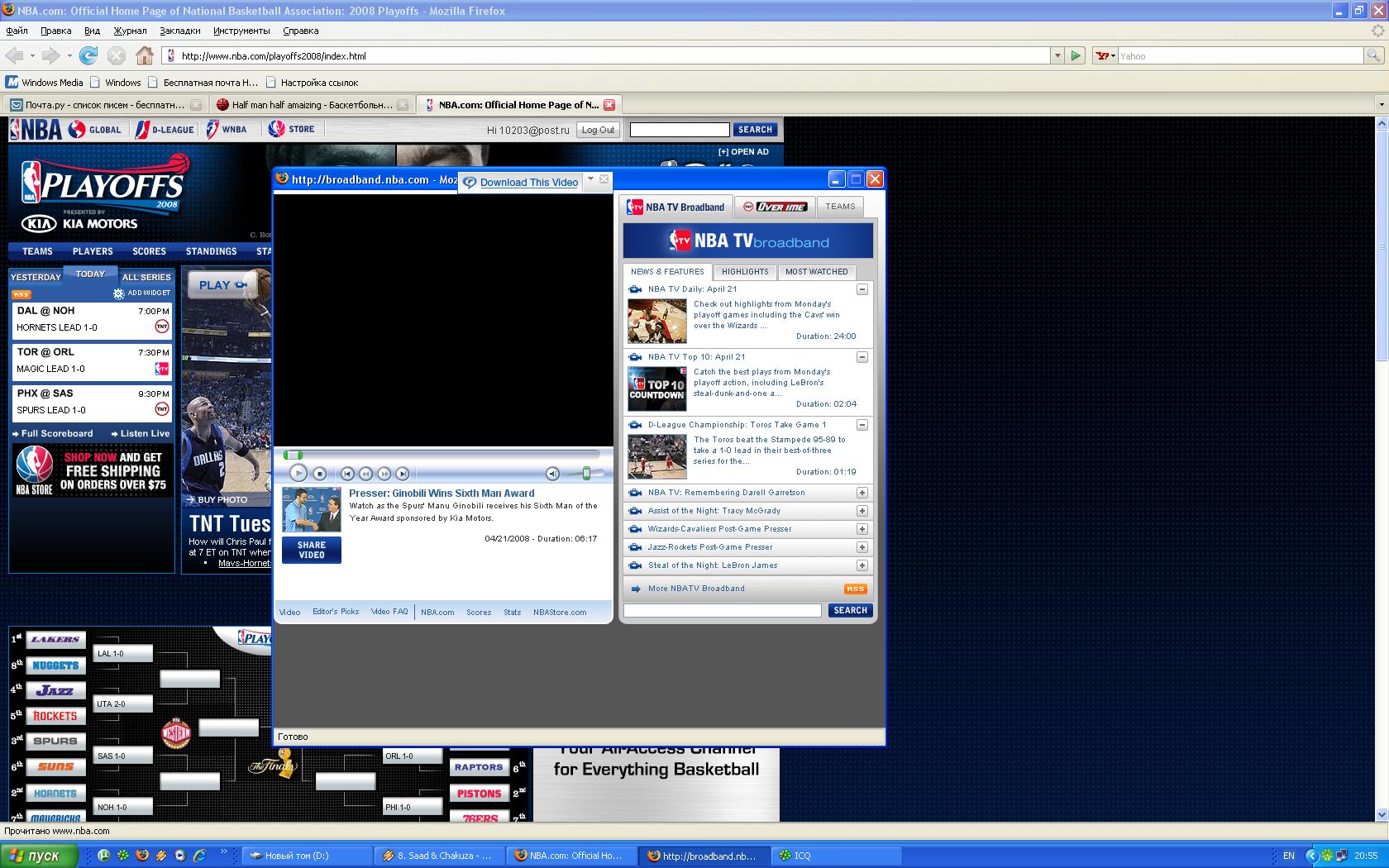Image resolution: width=1389 pixels, height=868 pixels.
Task: Expand Assist of the Night: Tracy McGrady
Action: point(862,511)
